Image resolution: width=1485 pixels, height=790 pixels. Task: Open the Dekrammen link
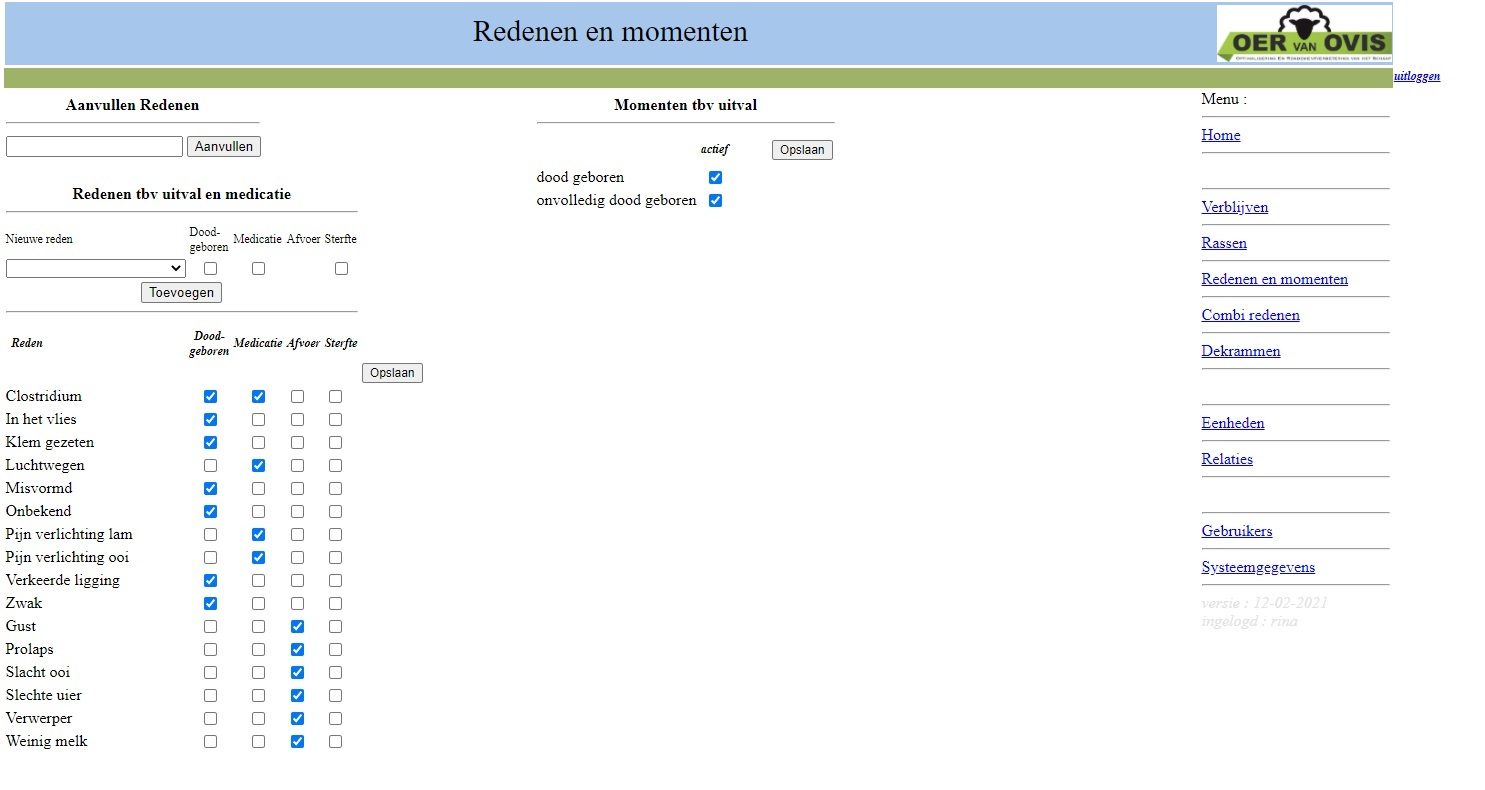(x=1240, y=351)
